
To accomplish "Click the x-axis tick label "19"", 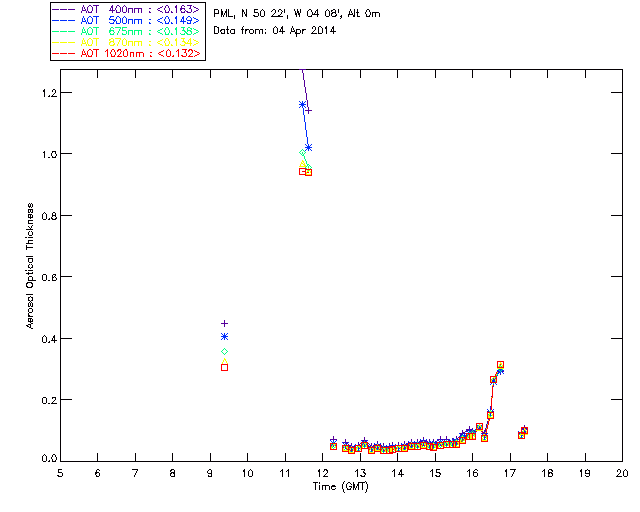I will click(x=585, y=473).
